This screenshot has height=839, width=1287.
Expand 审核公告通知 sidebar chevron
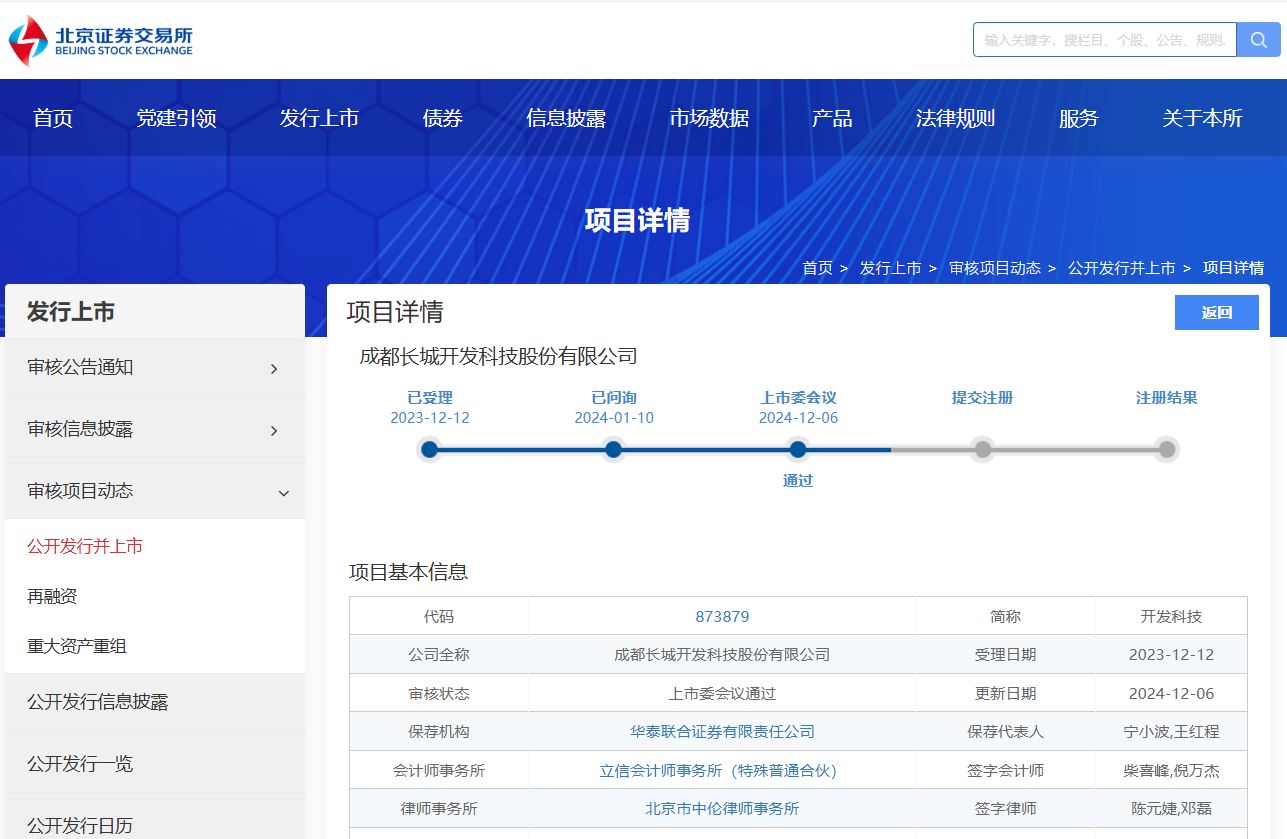tap(274, 369)
